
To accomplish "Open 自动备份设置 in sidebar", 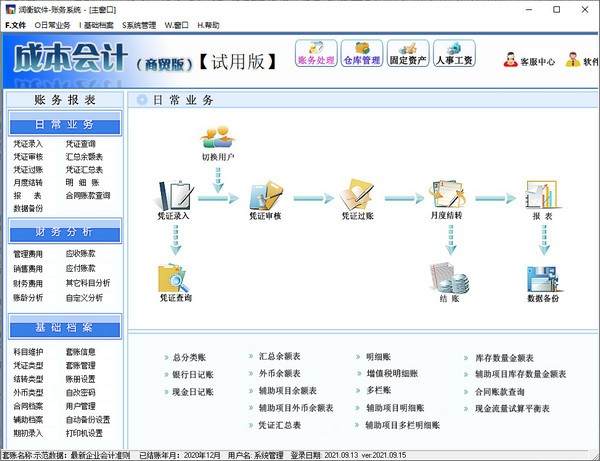I will [88, 420].
